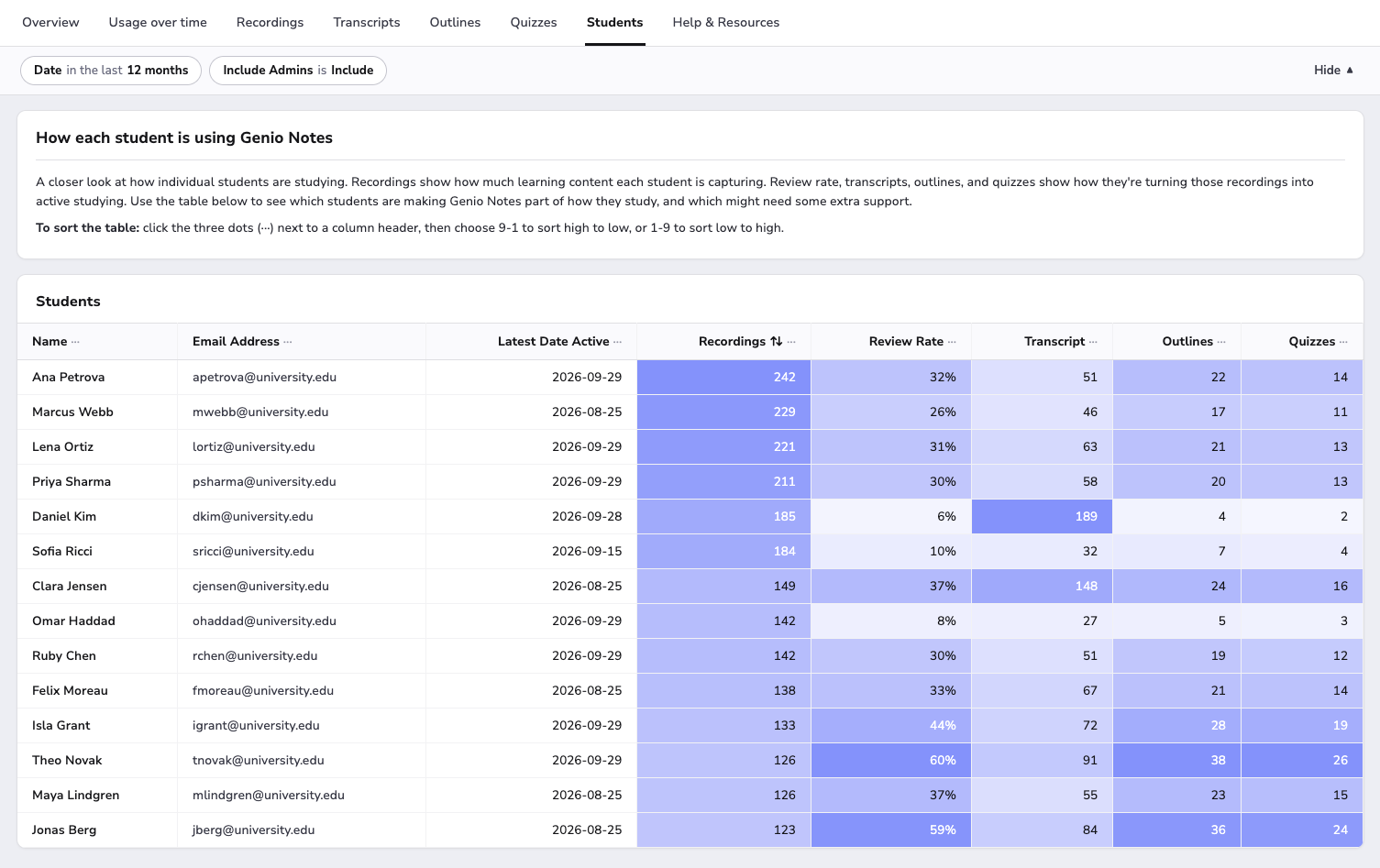Open the Include Admins filter pill

[x=298, y=71]
